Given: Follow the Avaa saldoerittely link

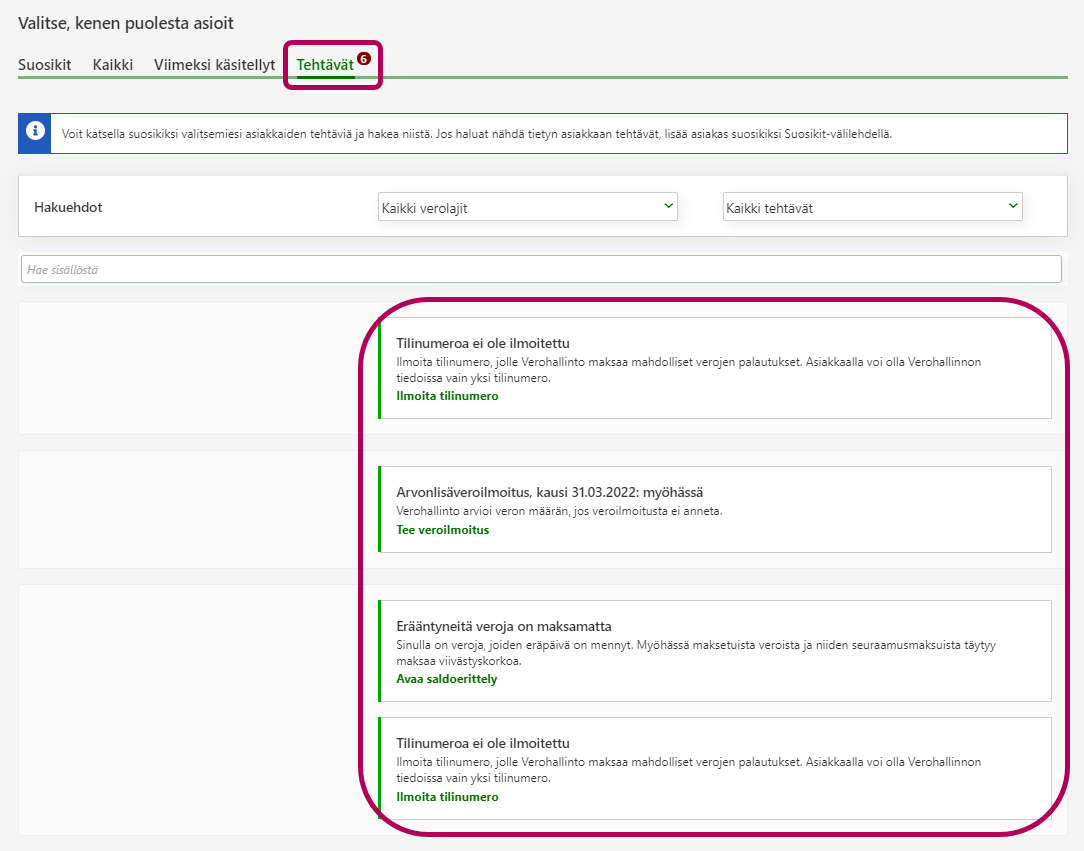Looking at the screenshot, I should point(446,679).
